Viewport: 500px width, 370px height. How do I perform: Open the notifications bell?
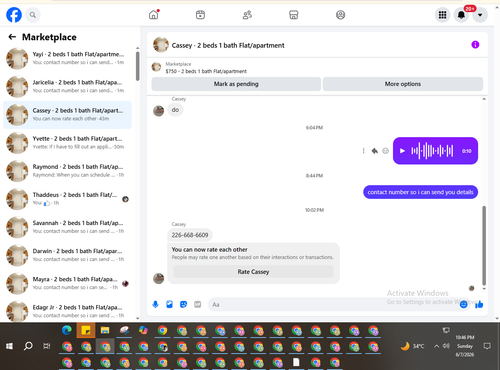point(461,15)
